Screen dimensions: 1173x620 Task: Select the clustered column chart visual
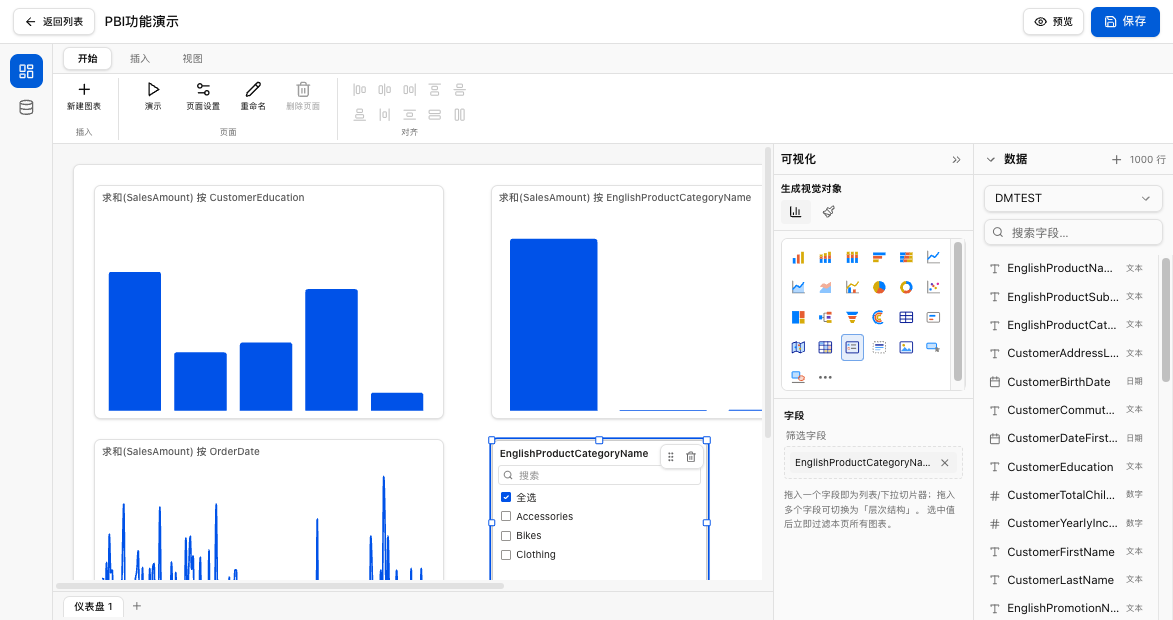point(798,257)
